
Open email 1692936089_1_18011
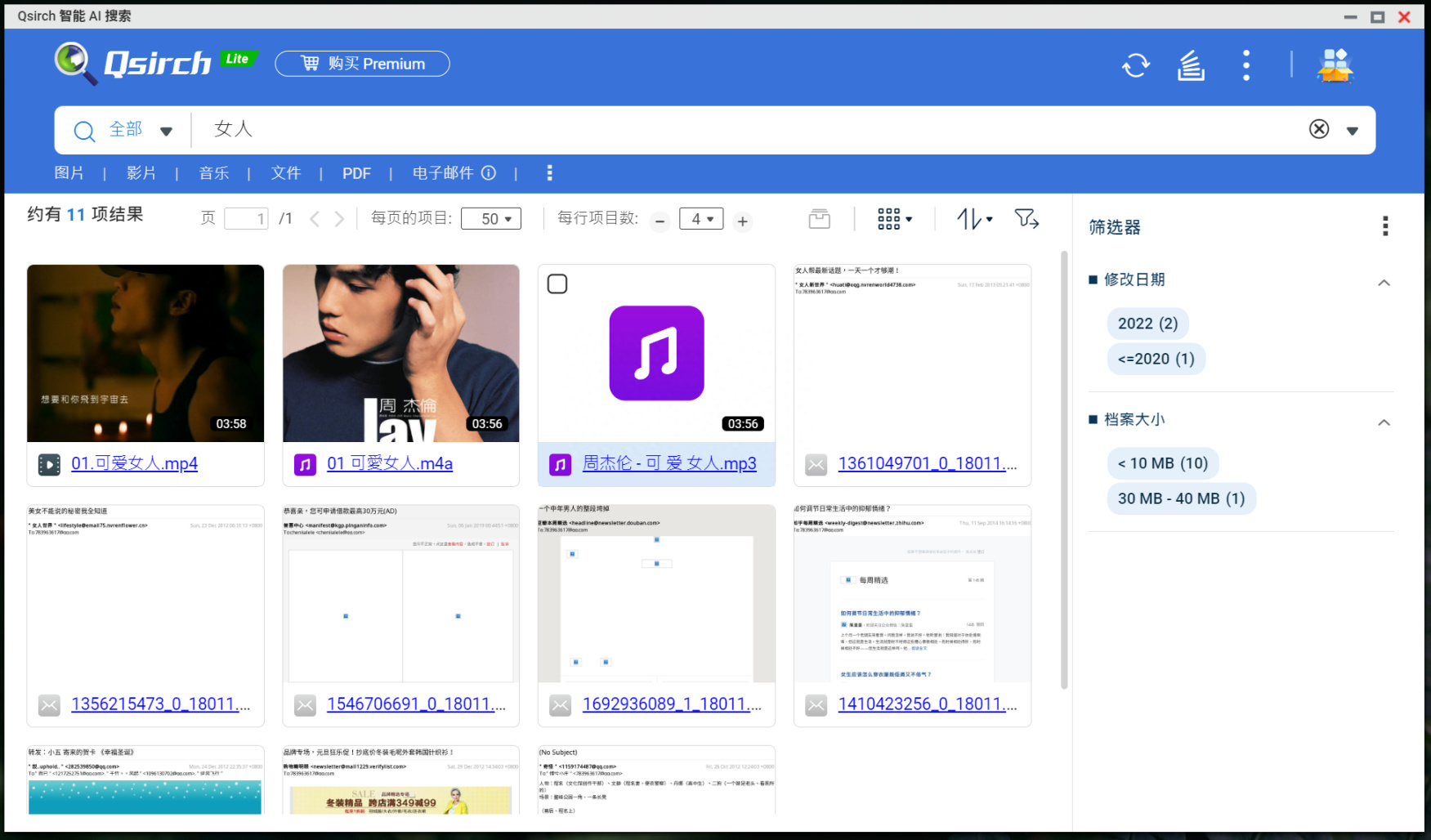coord(672,704)
